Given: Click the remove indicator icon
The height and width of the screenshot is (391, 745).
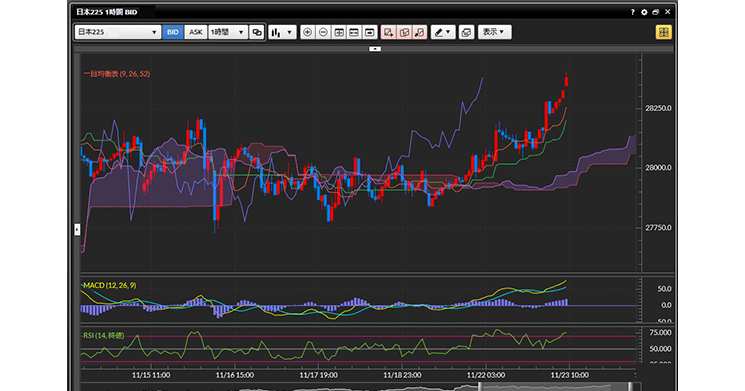Looking at the screenshot, I should point(420,32).
